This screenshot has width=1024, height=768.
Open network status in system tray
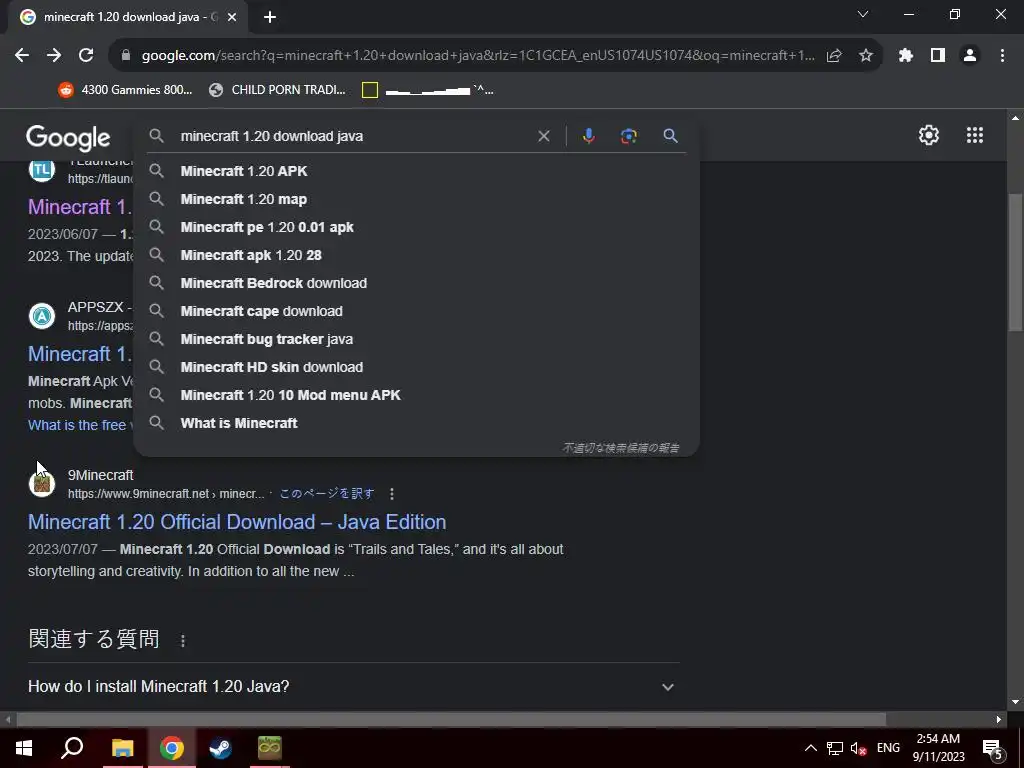click(835, 748)
